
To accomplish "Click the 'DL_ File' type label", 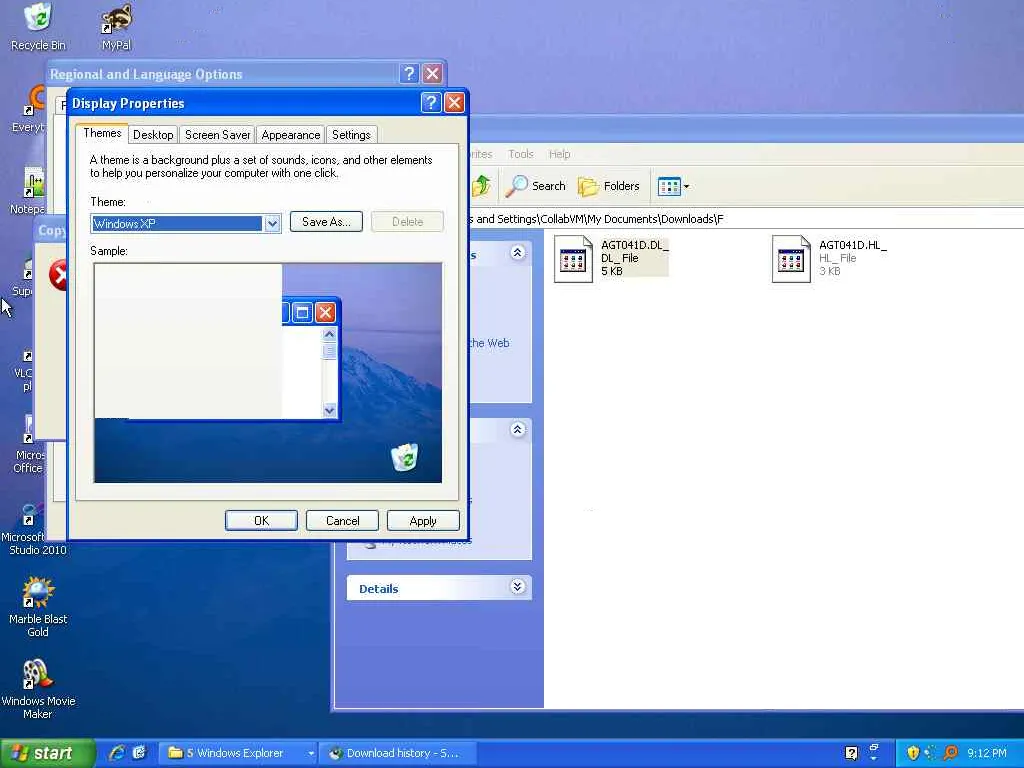I will pyautogui.click(x=620, y=258).
